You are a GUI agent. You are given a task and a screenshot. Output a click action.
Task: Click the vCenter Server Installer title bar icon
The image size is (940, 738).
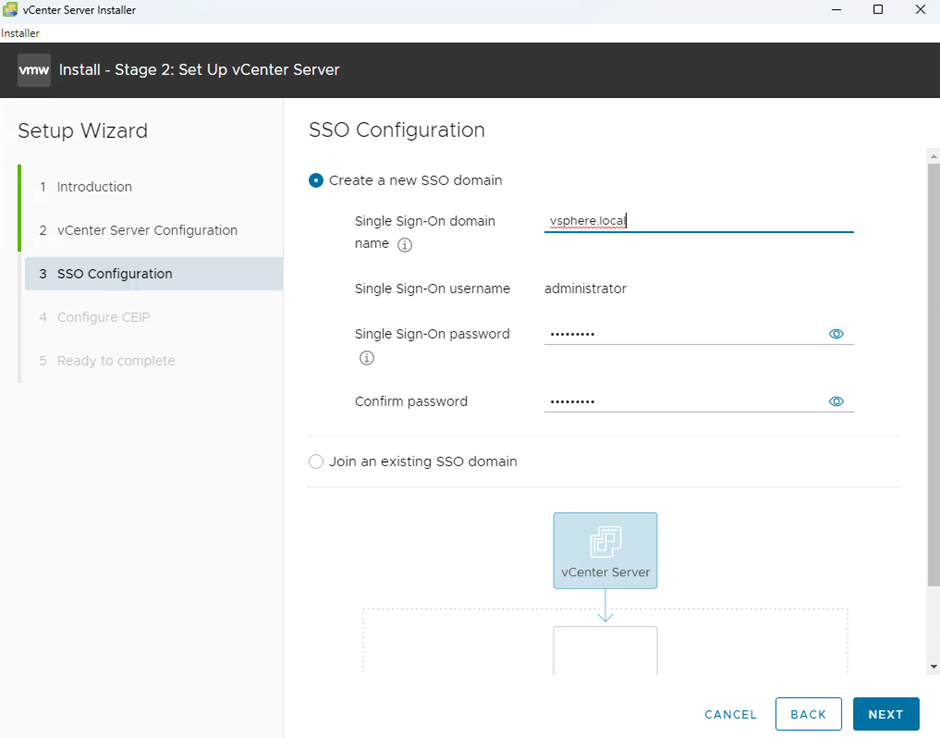point(11,10)
